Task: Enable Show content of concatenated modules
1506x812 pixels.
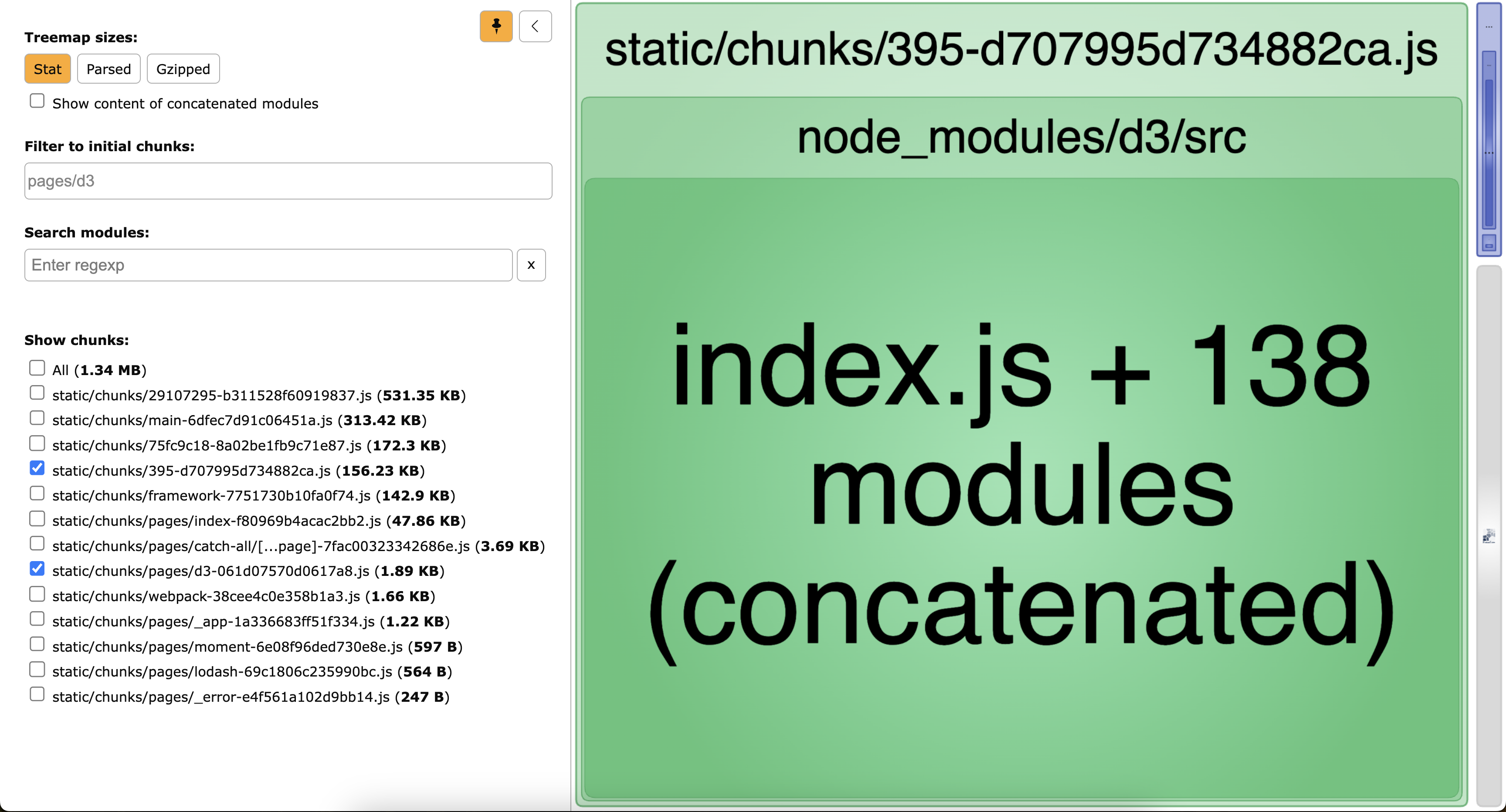Action: click(x=37, y=101)
